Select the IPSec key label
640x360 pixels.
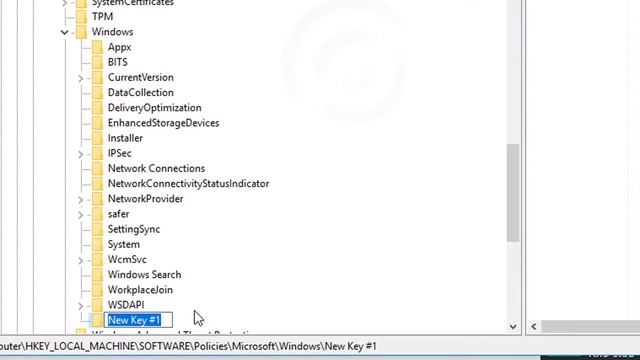(x=120, y=153)
